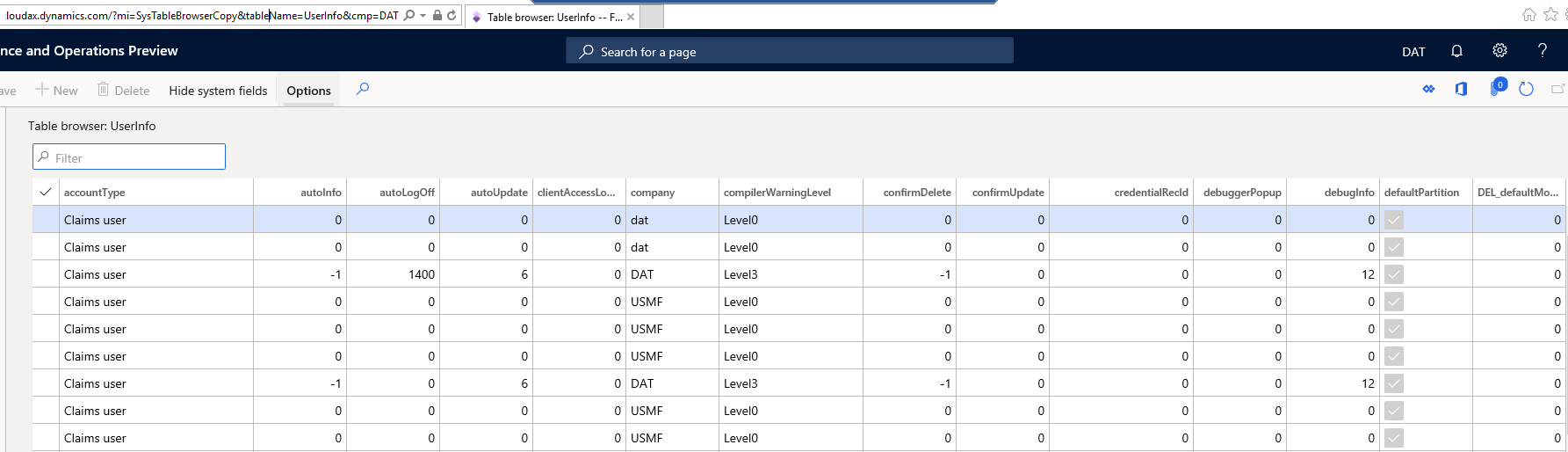Toggle the select-all checkmark in grid header
Viewport: 1568px width, 452px height.
tap(46, 192)
